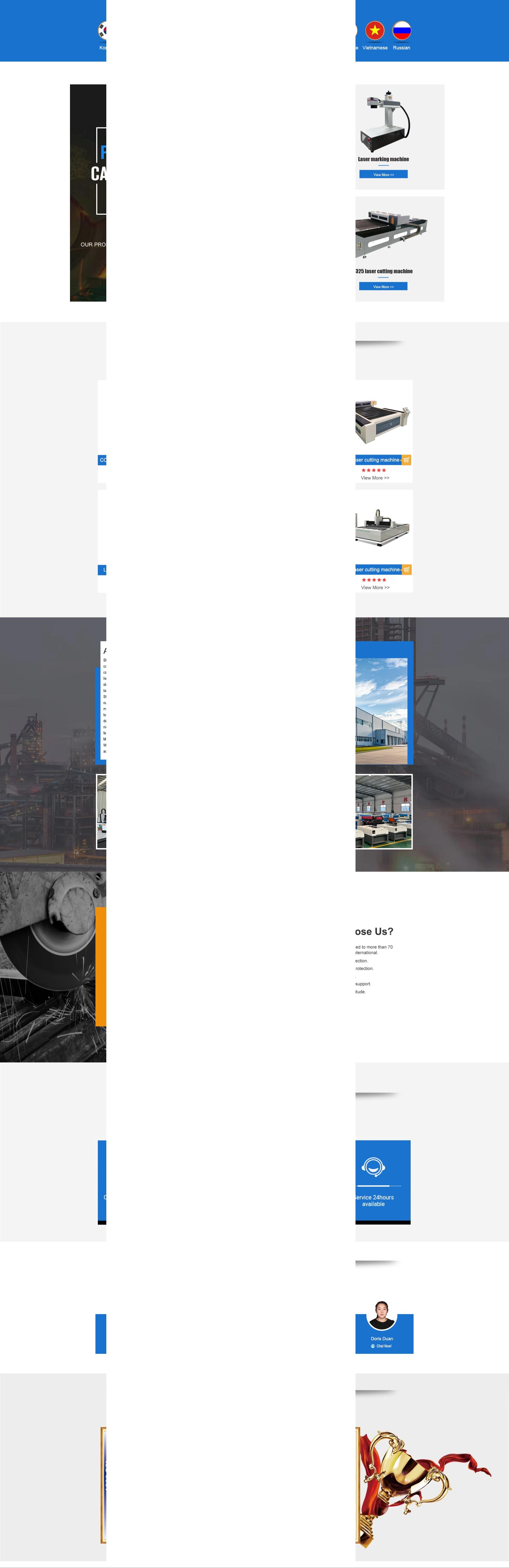This screenshot has height=1568, width=509.
Task: Click the Laser marking machine product image
Action: (385, 122)
